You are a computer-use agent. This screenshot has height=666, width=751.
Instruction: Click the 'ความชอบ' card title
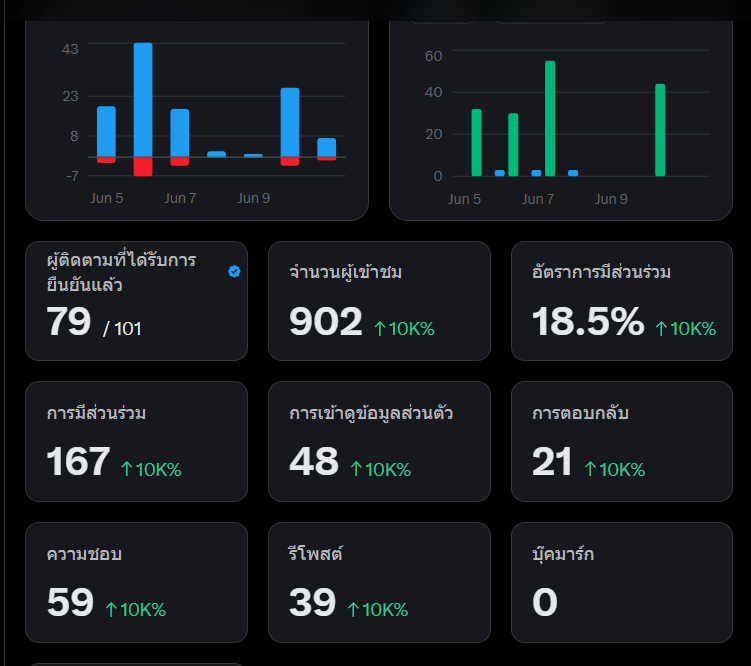click(x=84, y=554)
